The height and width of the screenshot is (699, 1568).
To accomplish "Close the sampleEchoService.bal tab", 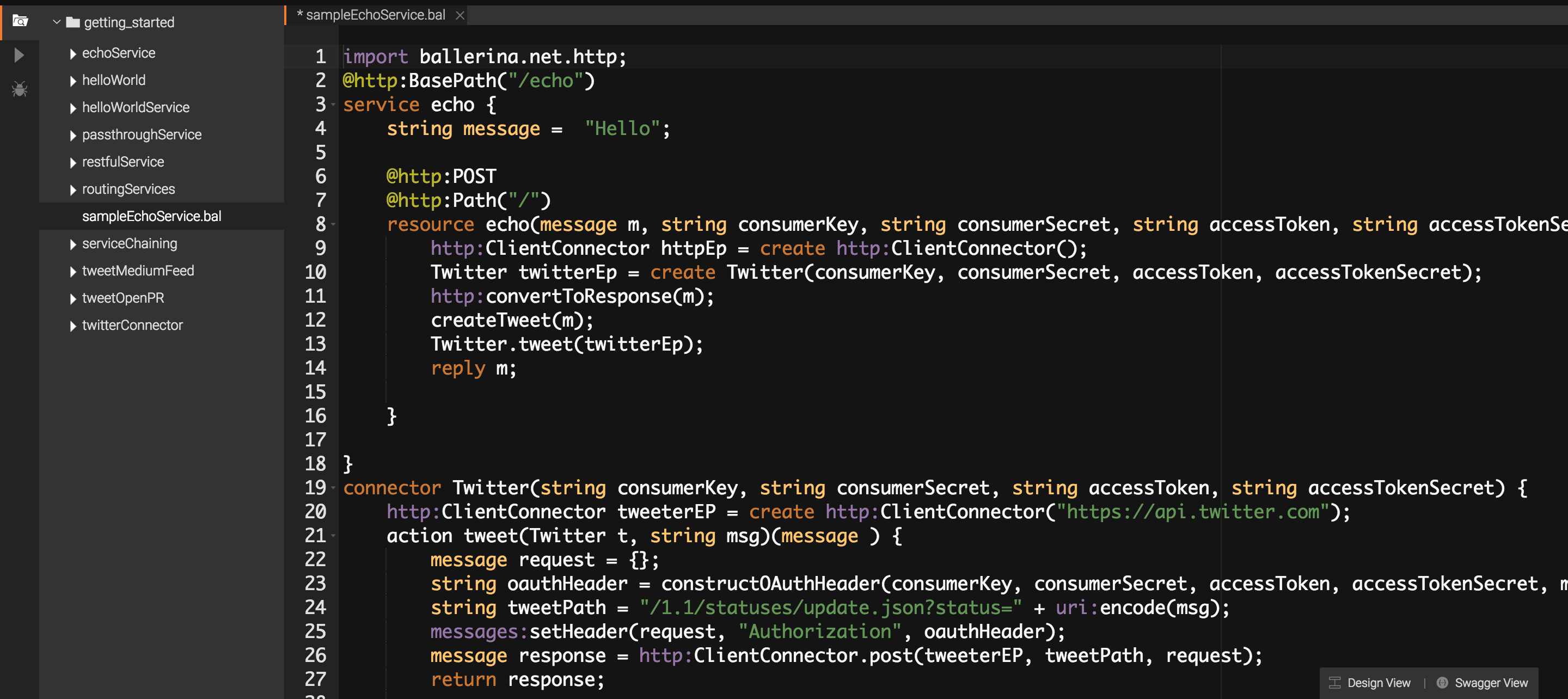I will [460, 15].
